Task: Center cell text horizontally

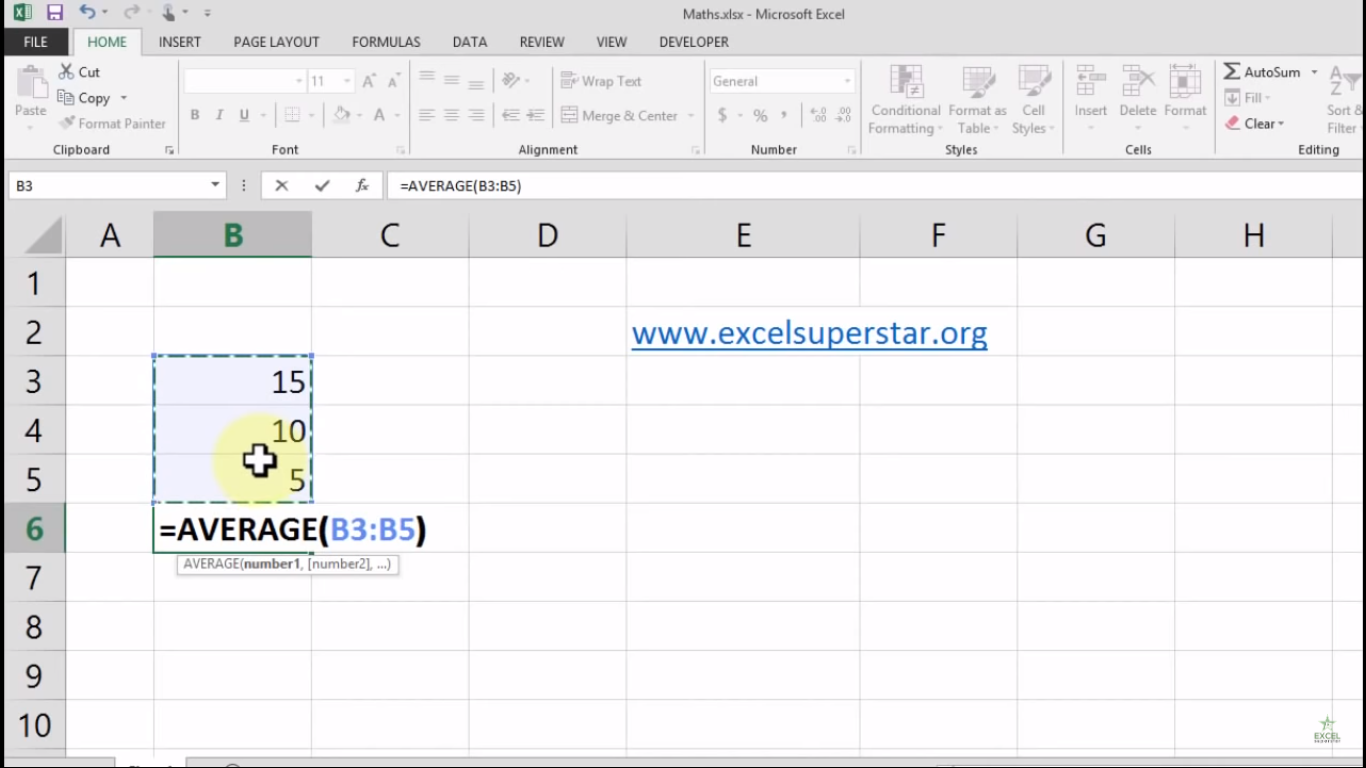Action: [x=452, y=115]
